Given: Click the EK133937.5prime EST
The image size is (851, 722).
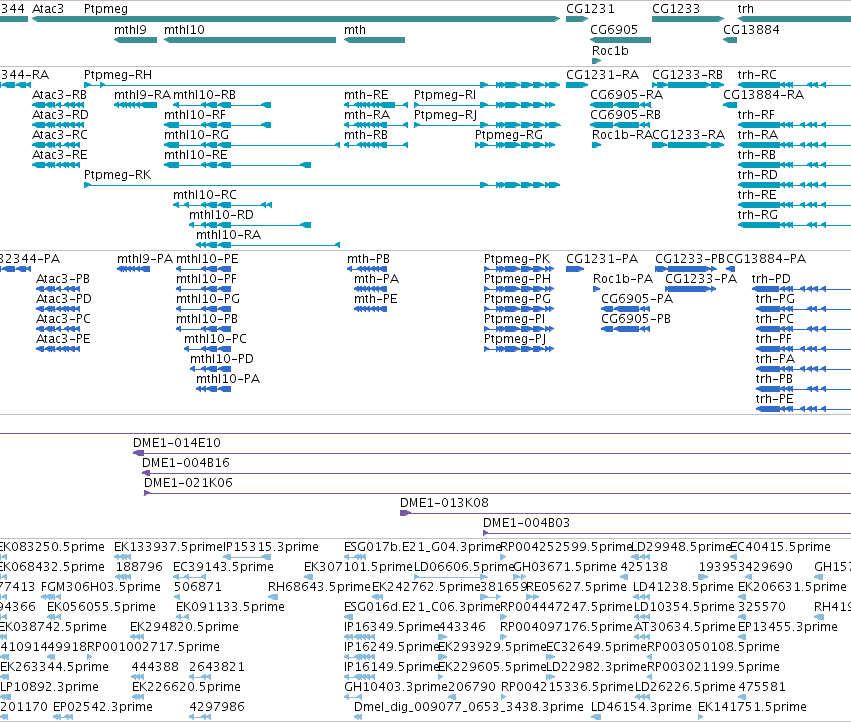Looking at the screenshot, I should pyautogui.click(x=123, y=556).
